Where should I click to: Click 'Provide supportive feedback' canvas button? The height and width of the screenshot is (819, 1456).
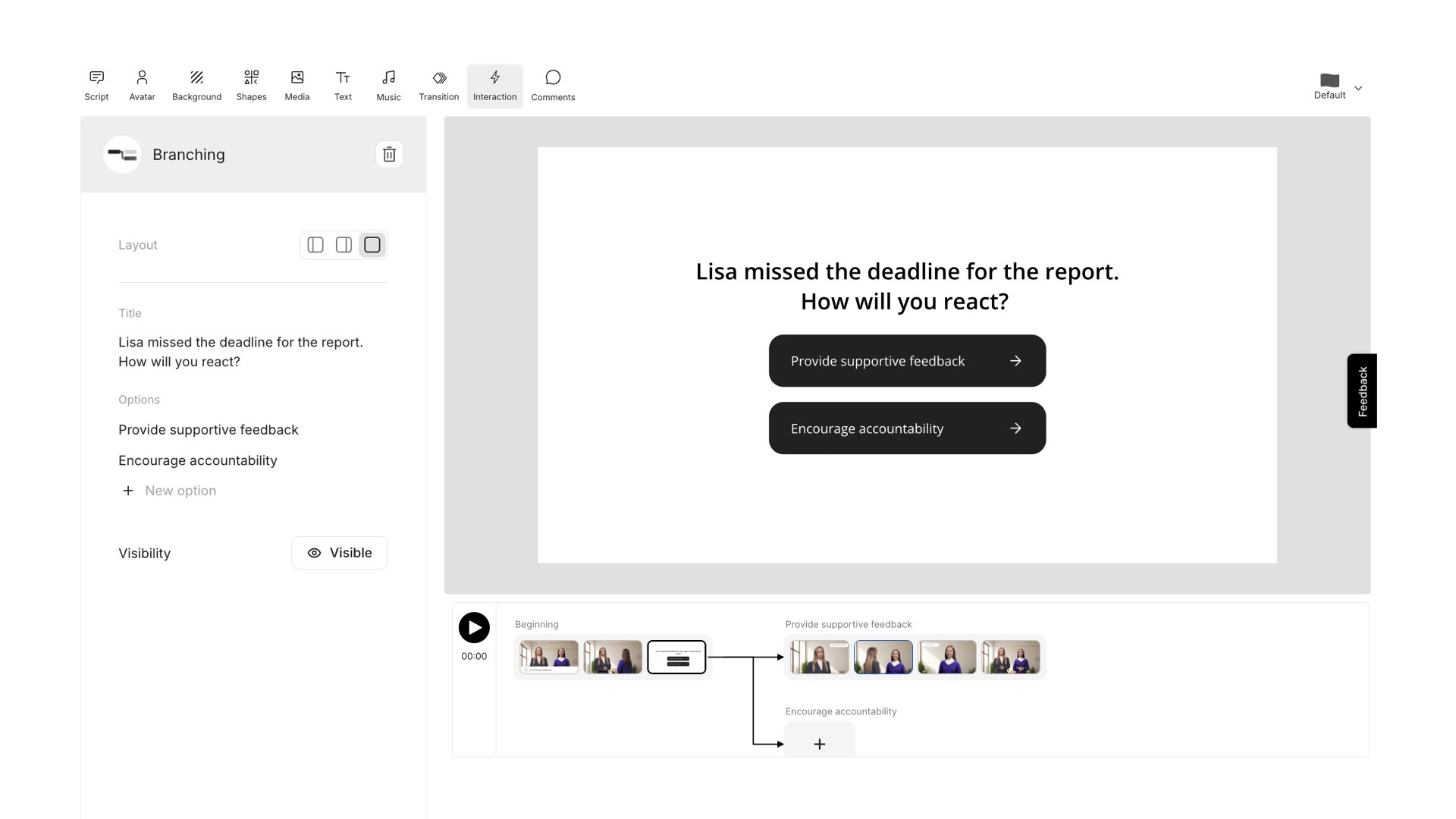pyautogui.click(x=907, y=361)
